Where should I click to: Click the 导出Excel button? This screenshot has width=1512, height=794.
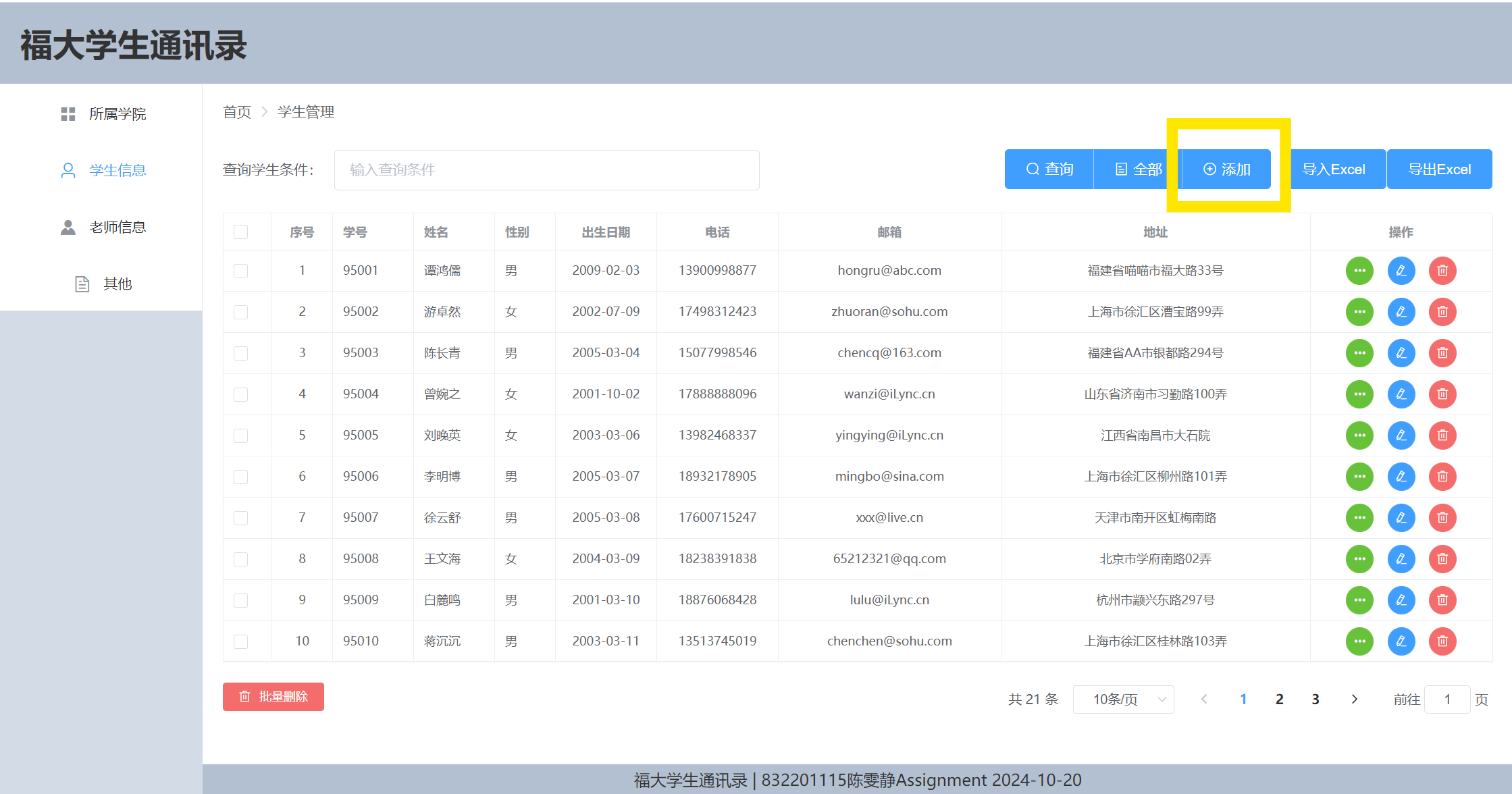tap(1439, 169)
